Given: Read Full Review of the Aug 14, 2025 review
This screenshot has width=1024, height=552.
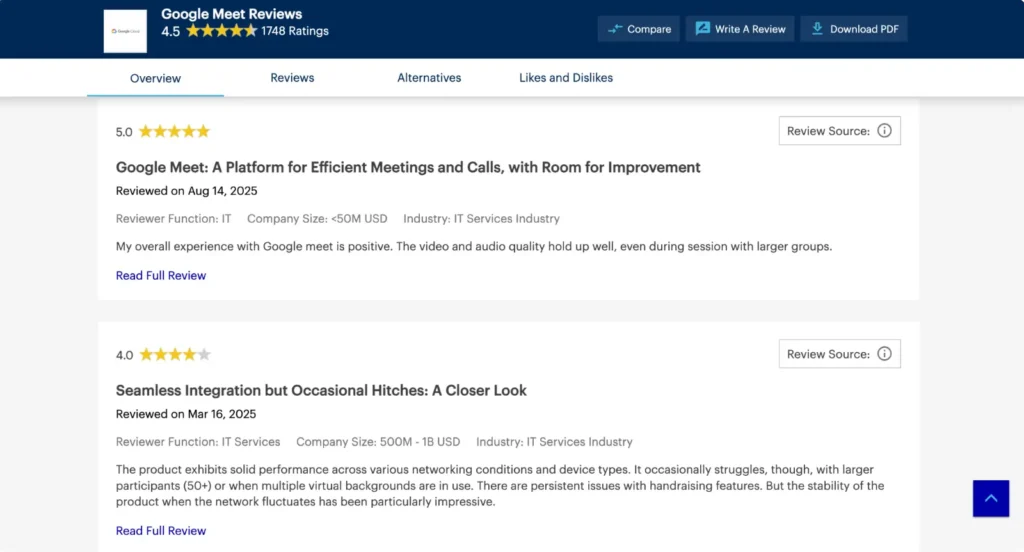Looking at the screenshot, I should [x=161, y=276].
